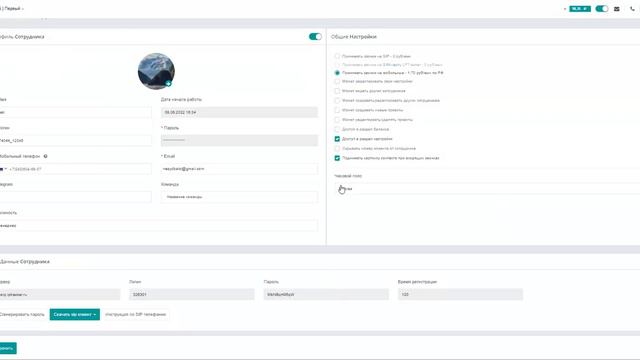Click the 'Общие Настройки' panel heading
Viewport: 640px width, 360px height.
(354, 37)
